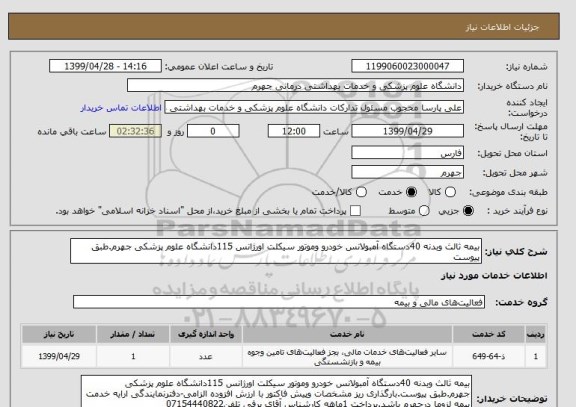Image resolution: width=576 pixels, height=407 pixels.
Task: Click the announcement date field 1399/04/28 - 14:16
Action: pos(105,66)
